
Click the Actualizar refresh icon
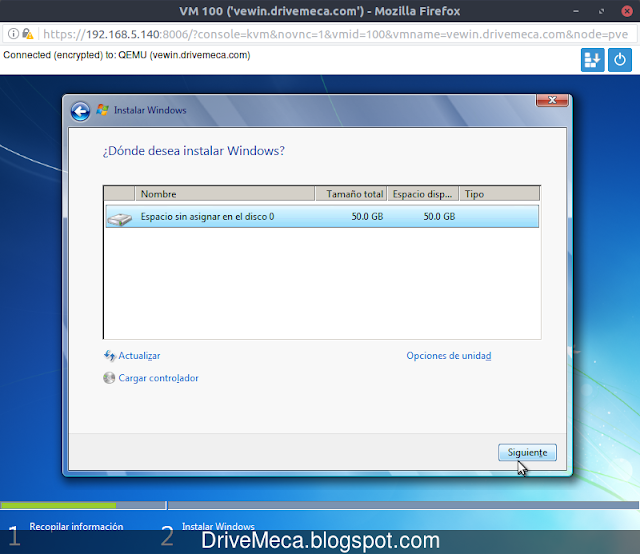[x=109, y=356]
